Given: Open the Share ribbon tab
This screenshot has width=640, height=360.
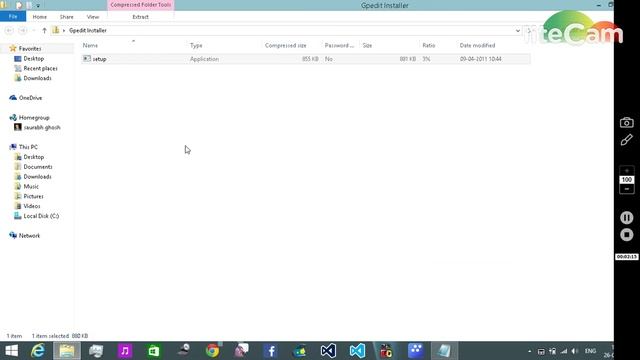Looking at the screenshot, I should coord(67,17).
